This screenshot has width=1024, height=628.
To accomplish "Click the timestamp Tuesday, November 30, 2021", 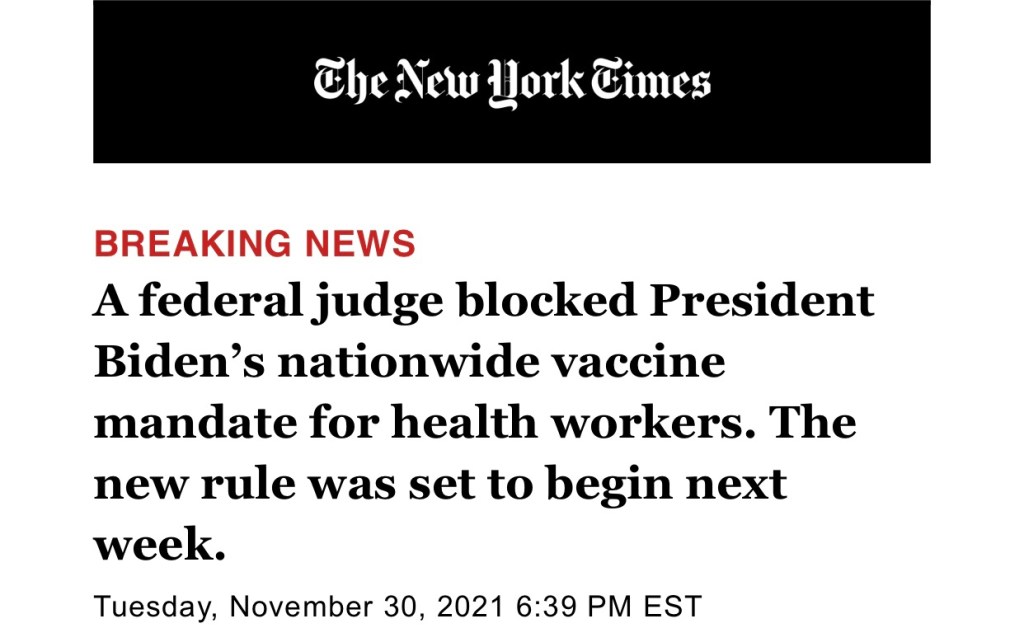I will (x=300, y=606).
